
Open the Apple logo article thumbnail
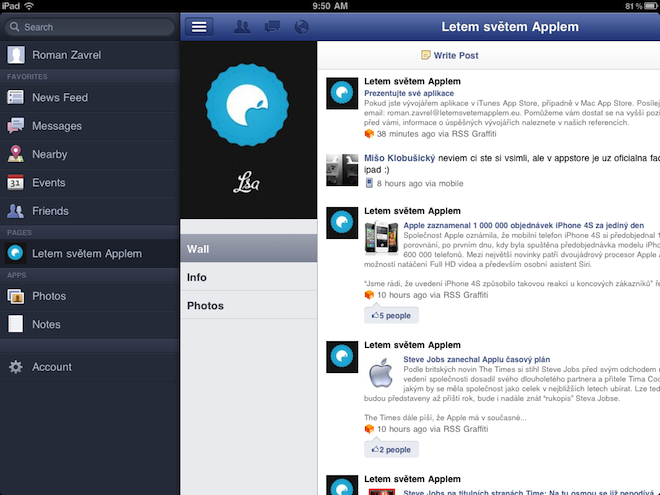[x=381, y=373]
